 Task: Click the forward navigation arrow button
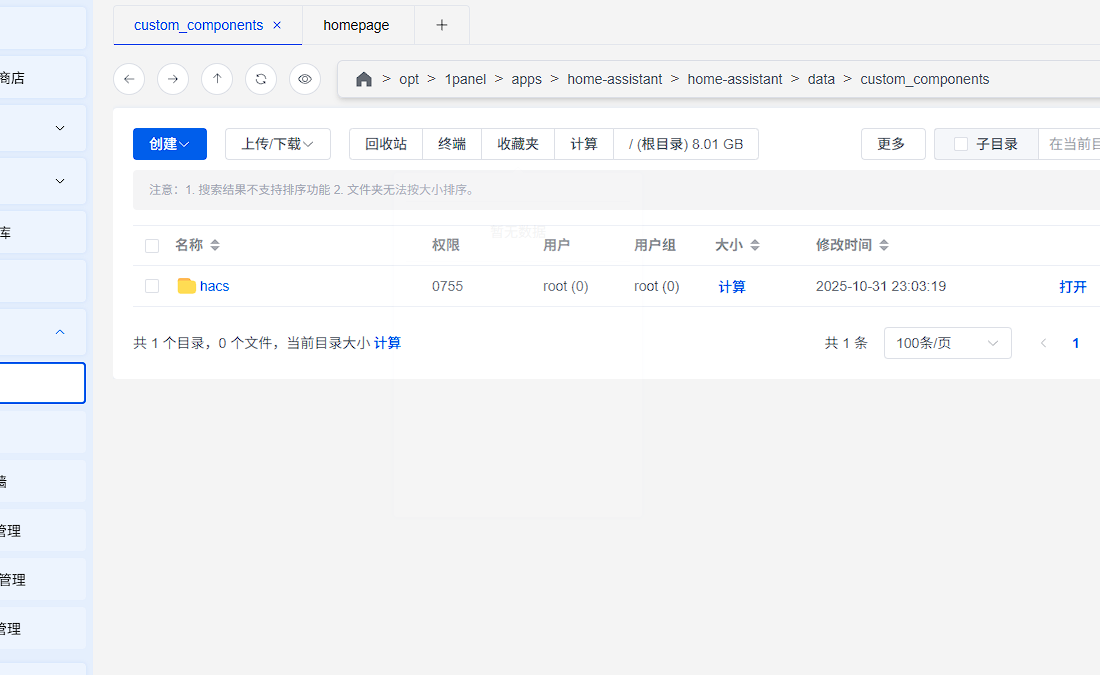(x=173, y=79)
